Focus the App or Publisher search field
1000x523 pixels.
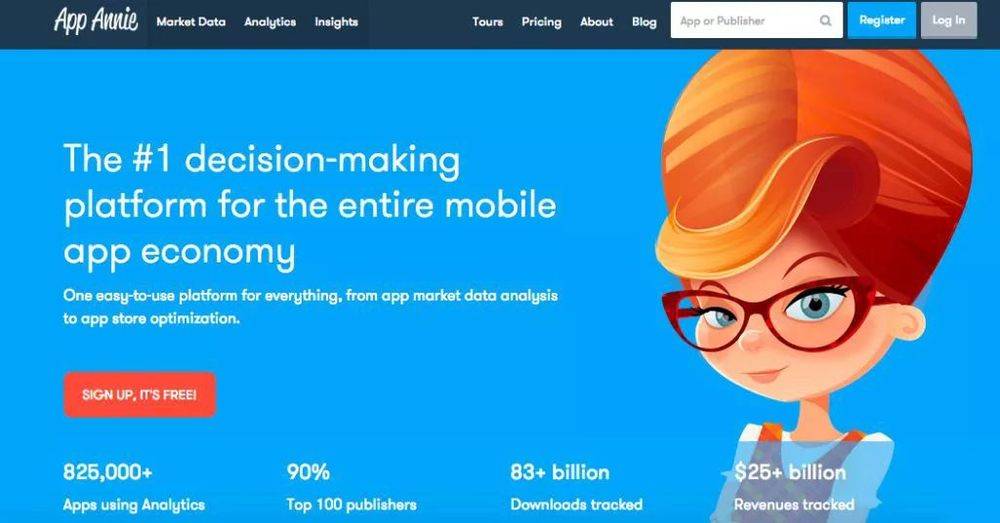[756, 20]
